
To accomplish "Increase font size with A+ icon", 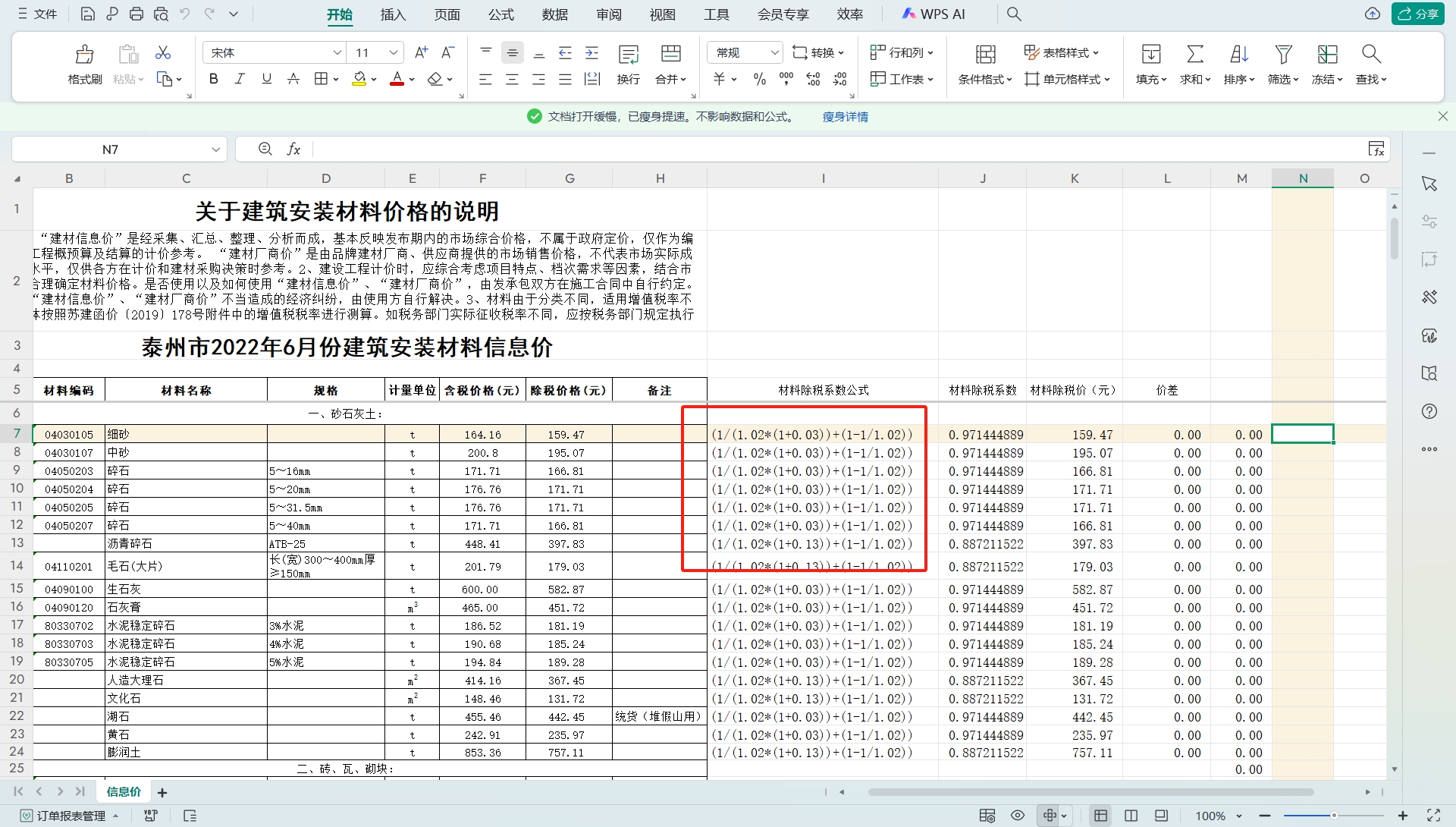I will [422, 52].
